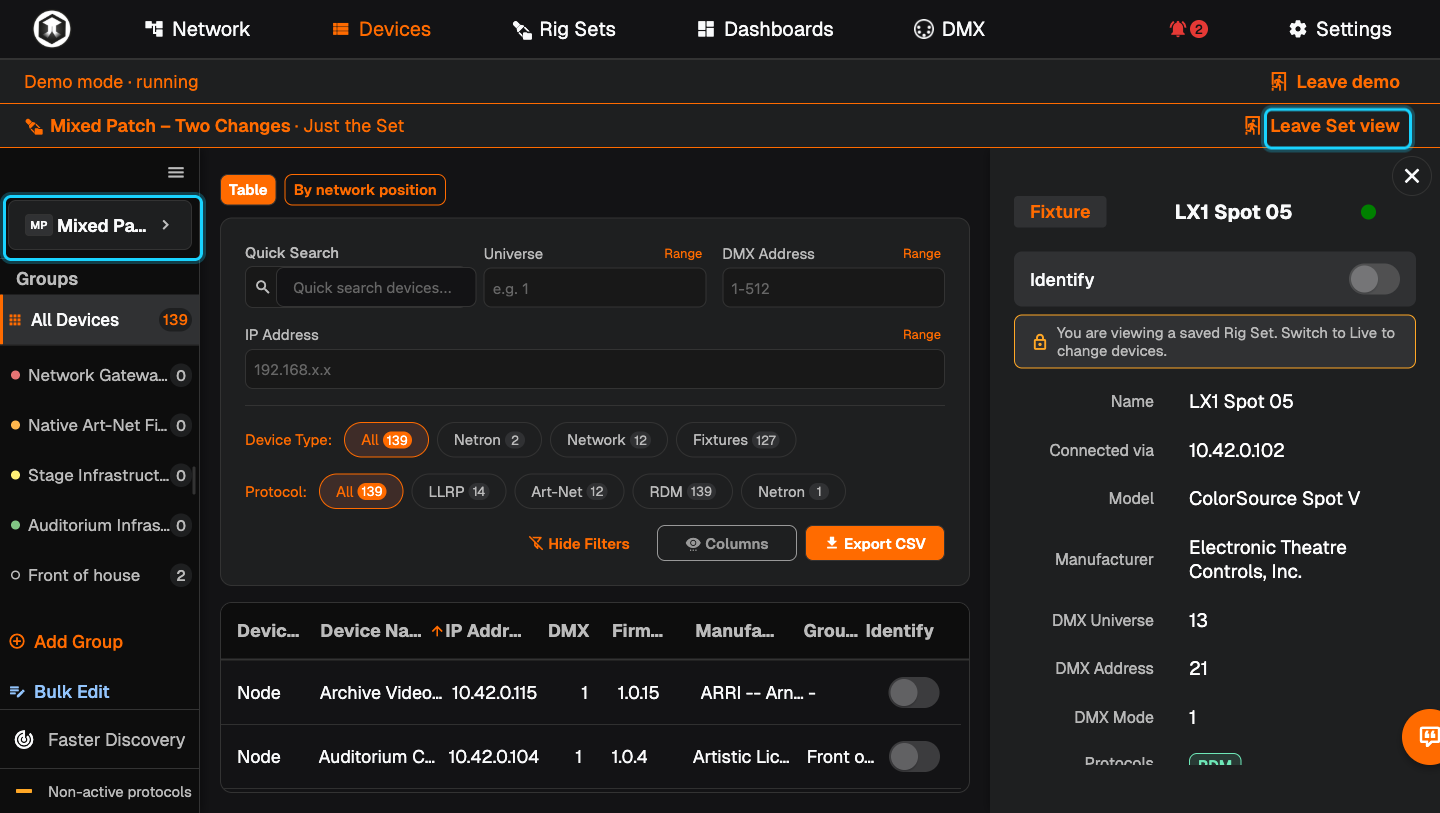Collapse sidebar using the hamburger menu icon

(176, 173)
